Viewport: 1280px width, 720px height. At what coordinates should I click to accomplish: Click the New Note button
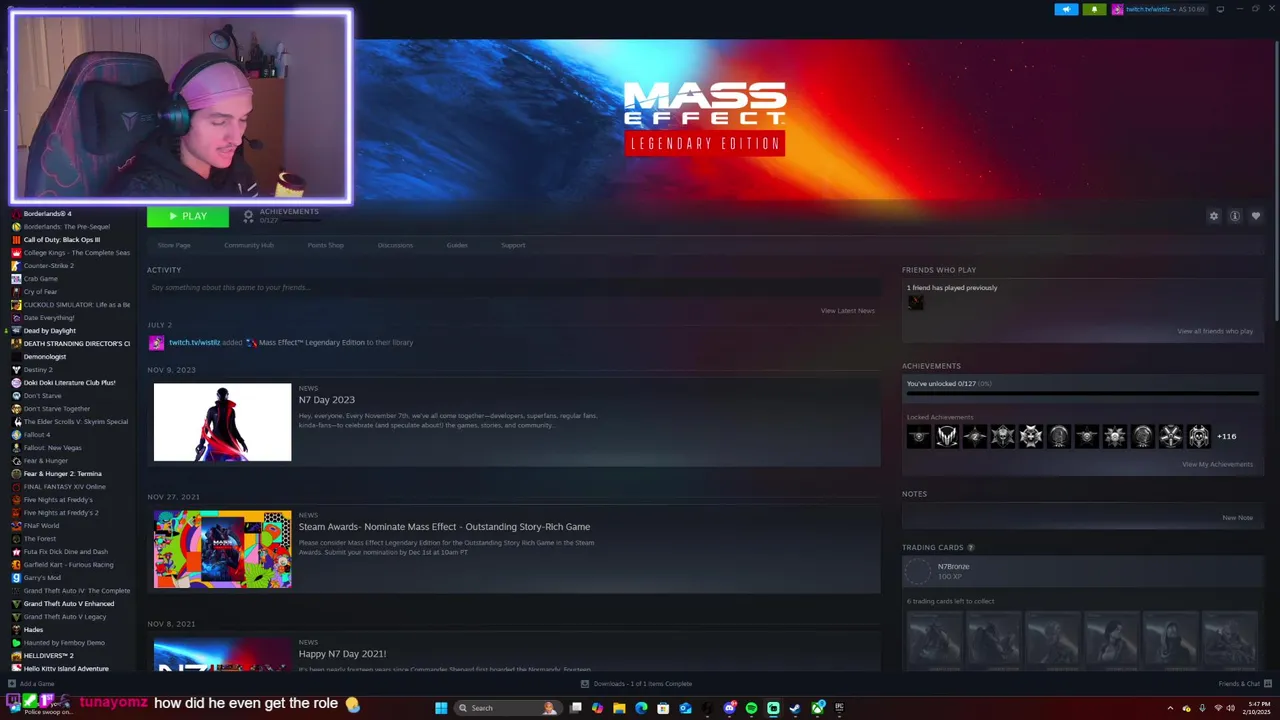1237,518
